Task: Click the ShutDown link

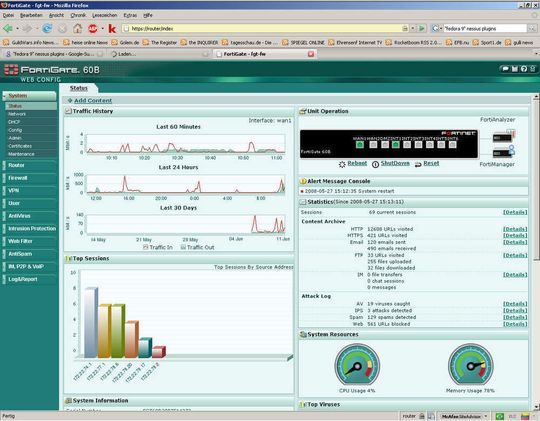Action: click(x=395, y=163)
